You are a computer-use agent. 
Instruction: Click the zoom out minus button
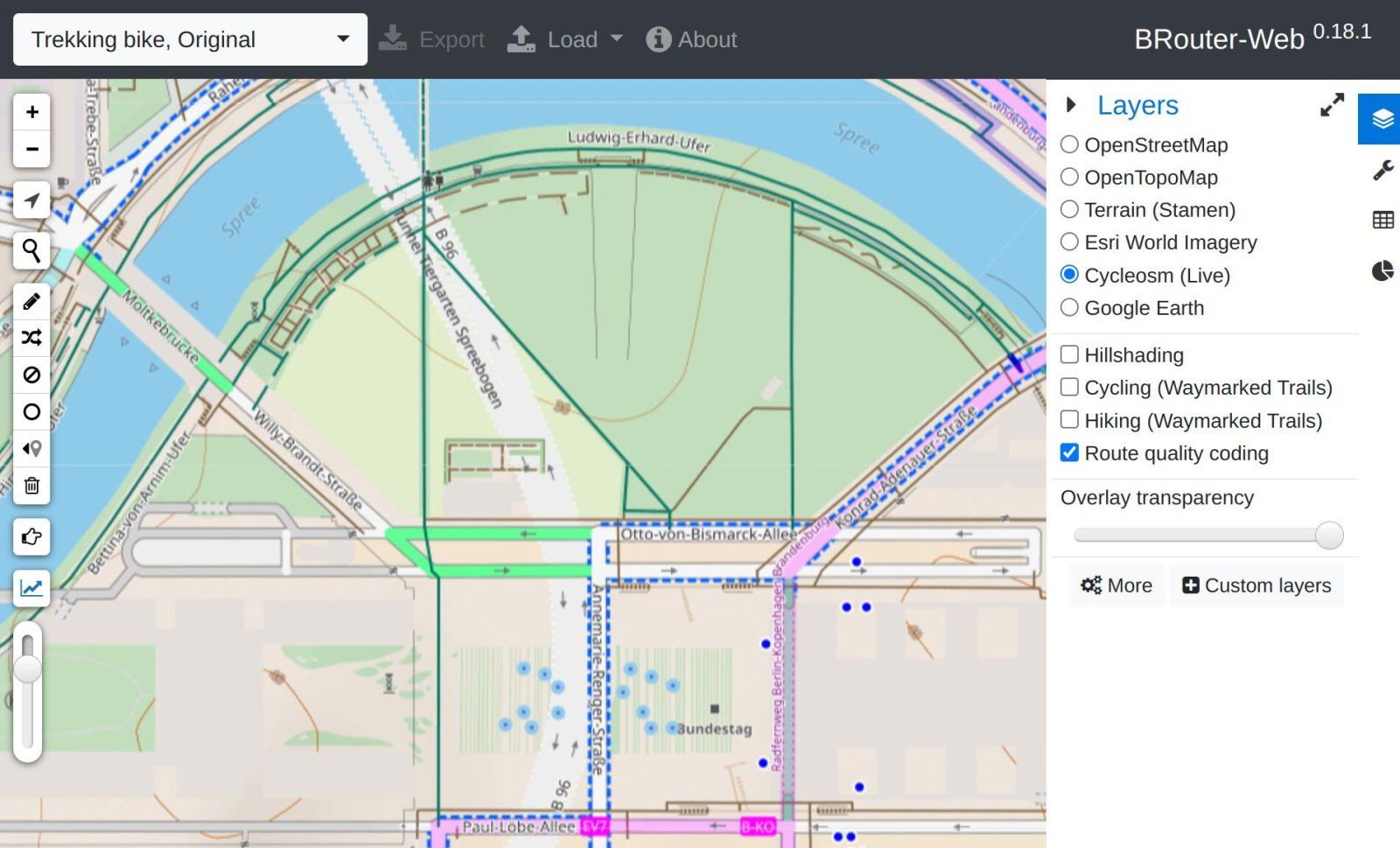point(31,149)
